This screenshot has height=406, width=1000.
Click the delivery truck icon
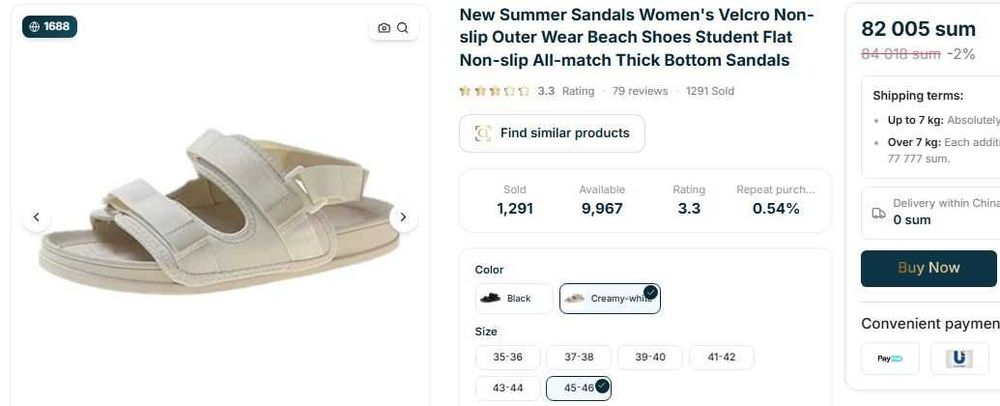[879, 213]
